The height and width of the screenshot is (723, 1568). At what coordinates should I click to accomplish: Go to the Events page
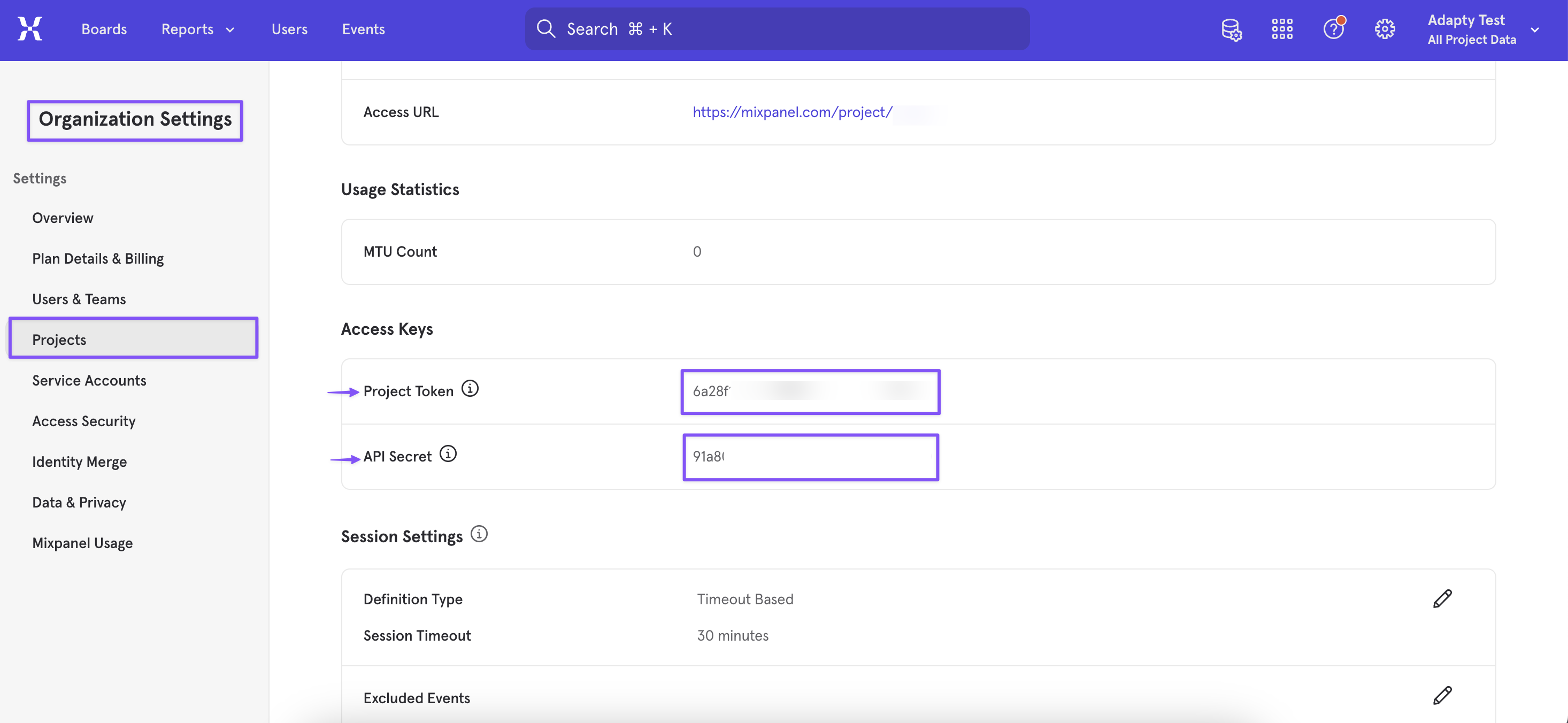363,29
